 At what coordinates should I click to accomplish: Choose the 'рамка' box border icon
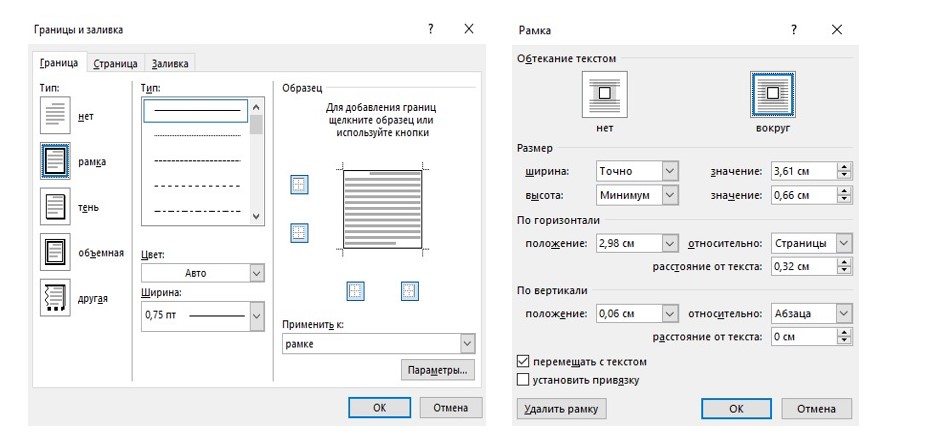55,161
